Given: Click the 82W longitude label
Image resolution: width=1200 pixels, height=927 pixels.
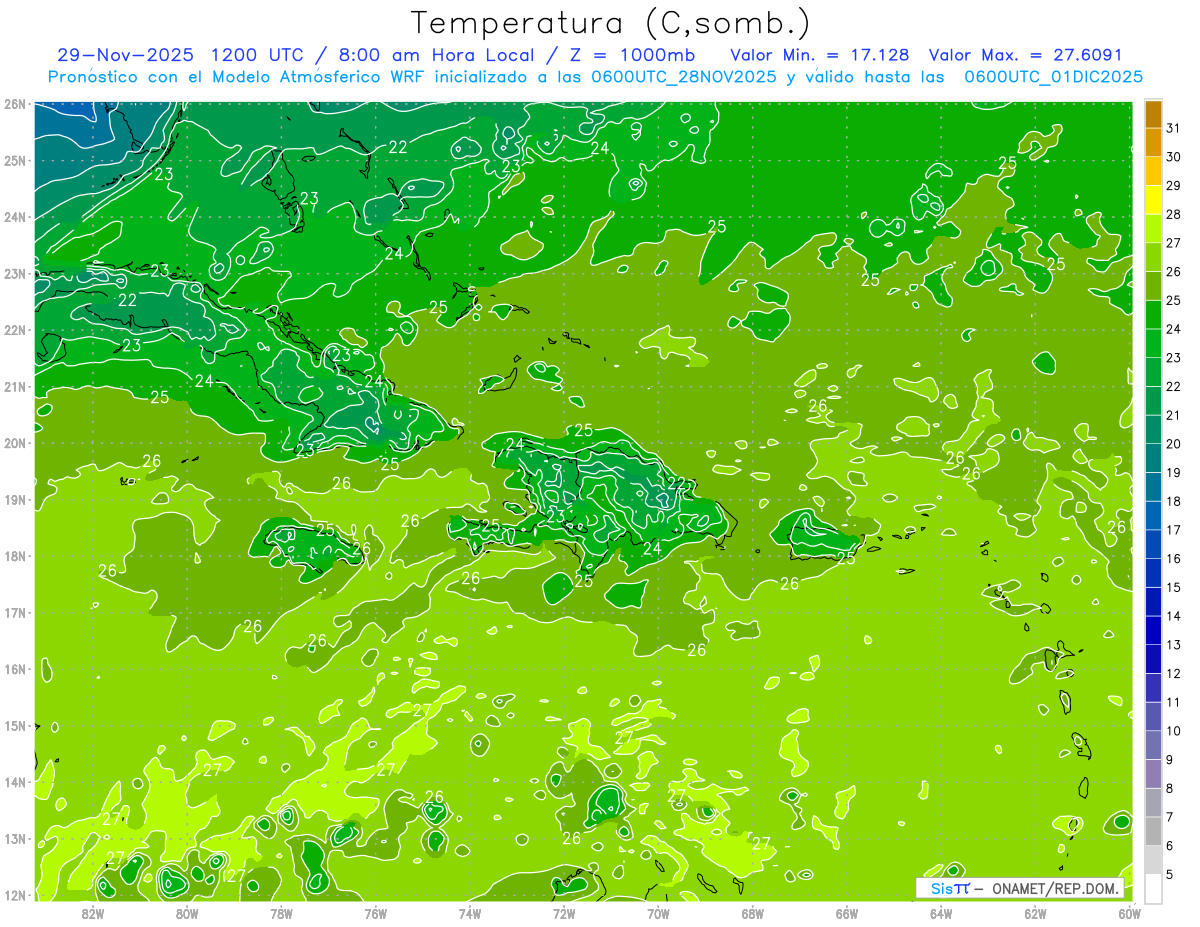Looking at the screenshot, I should (93, 914).
